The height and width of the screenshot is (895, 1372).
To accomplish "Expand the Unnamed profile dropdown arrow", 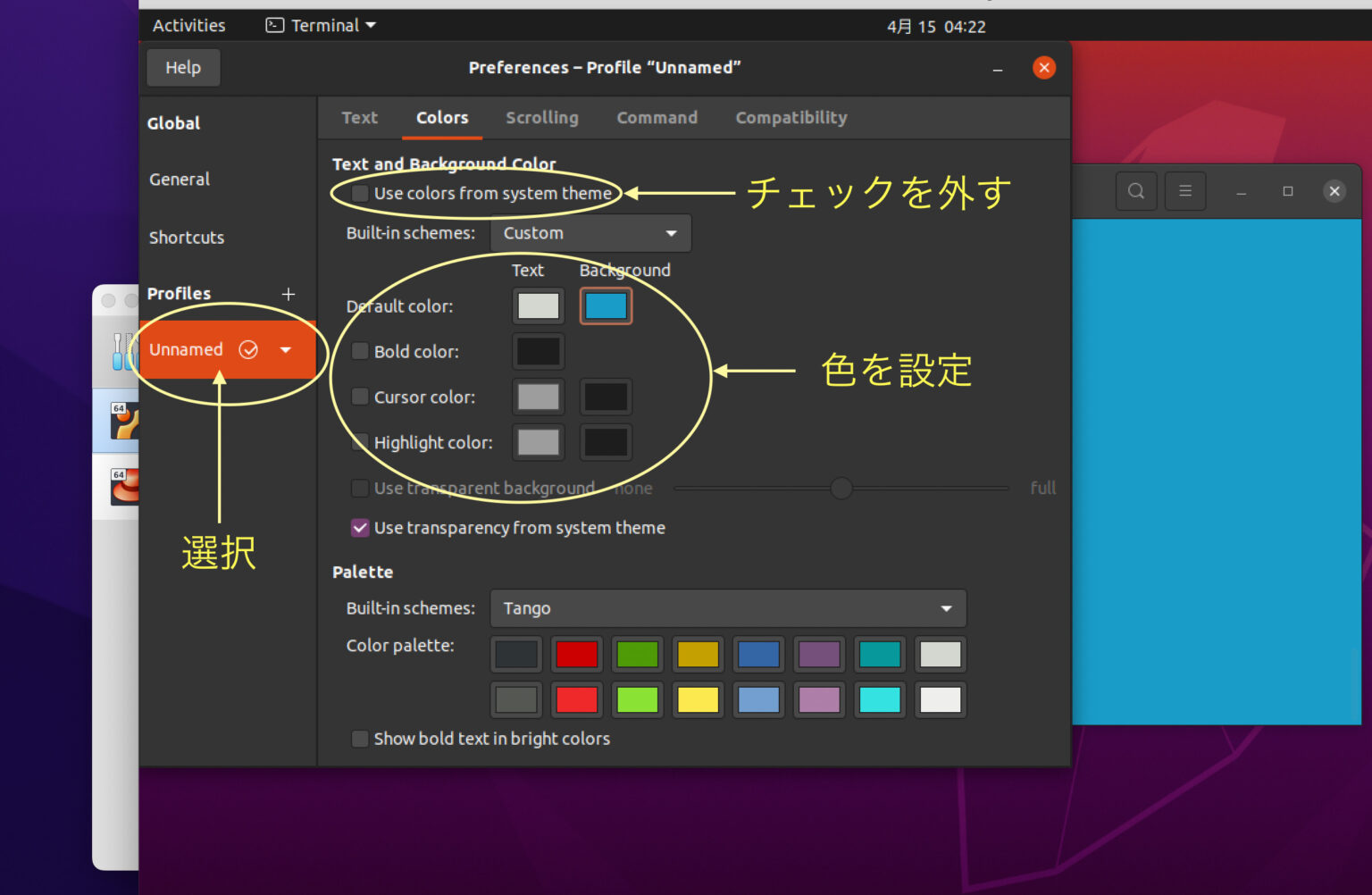I will pos(285,349).
